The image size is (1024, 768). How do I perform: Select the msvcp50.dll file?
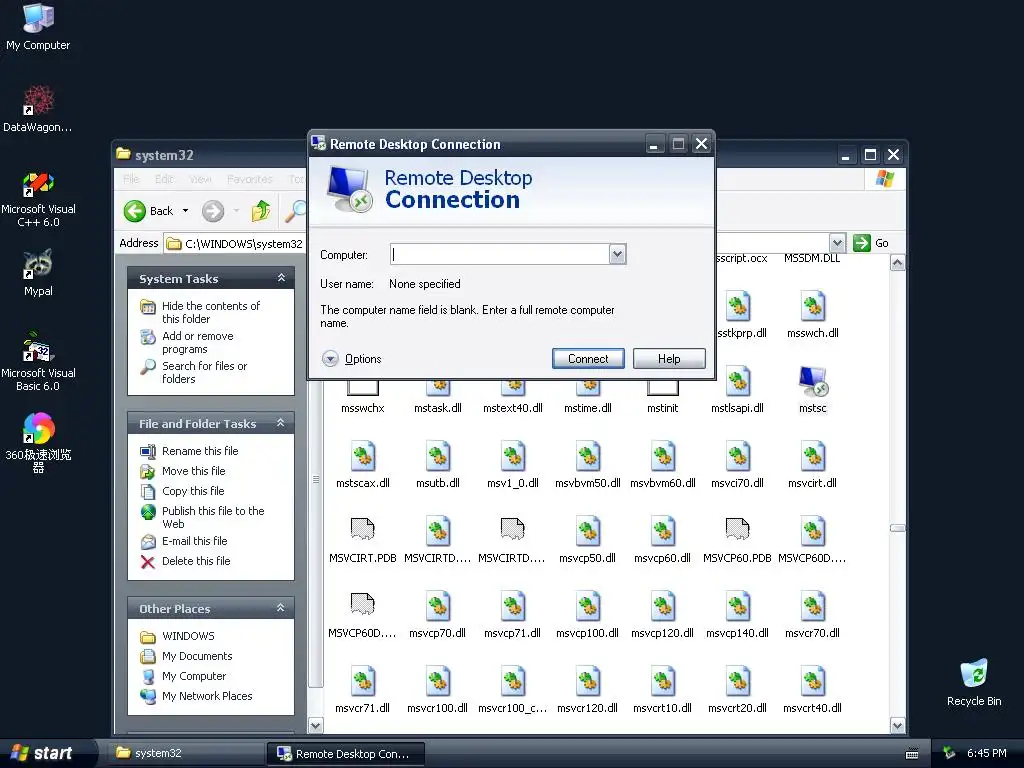point(588,540)
